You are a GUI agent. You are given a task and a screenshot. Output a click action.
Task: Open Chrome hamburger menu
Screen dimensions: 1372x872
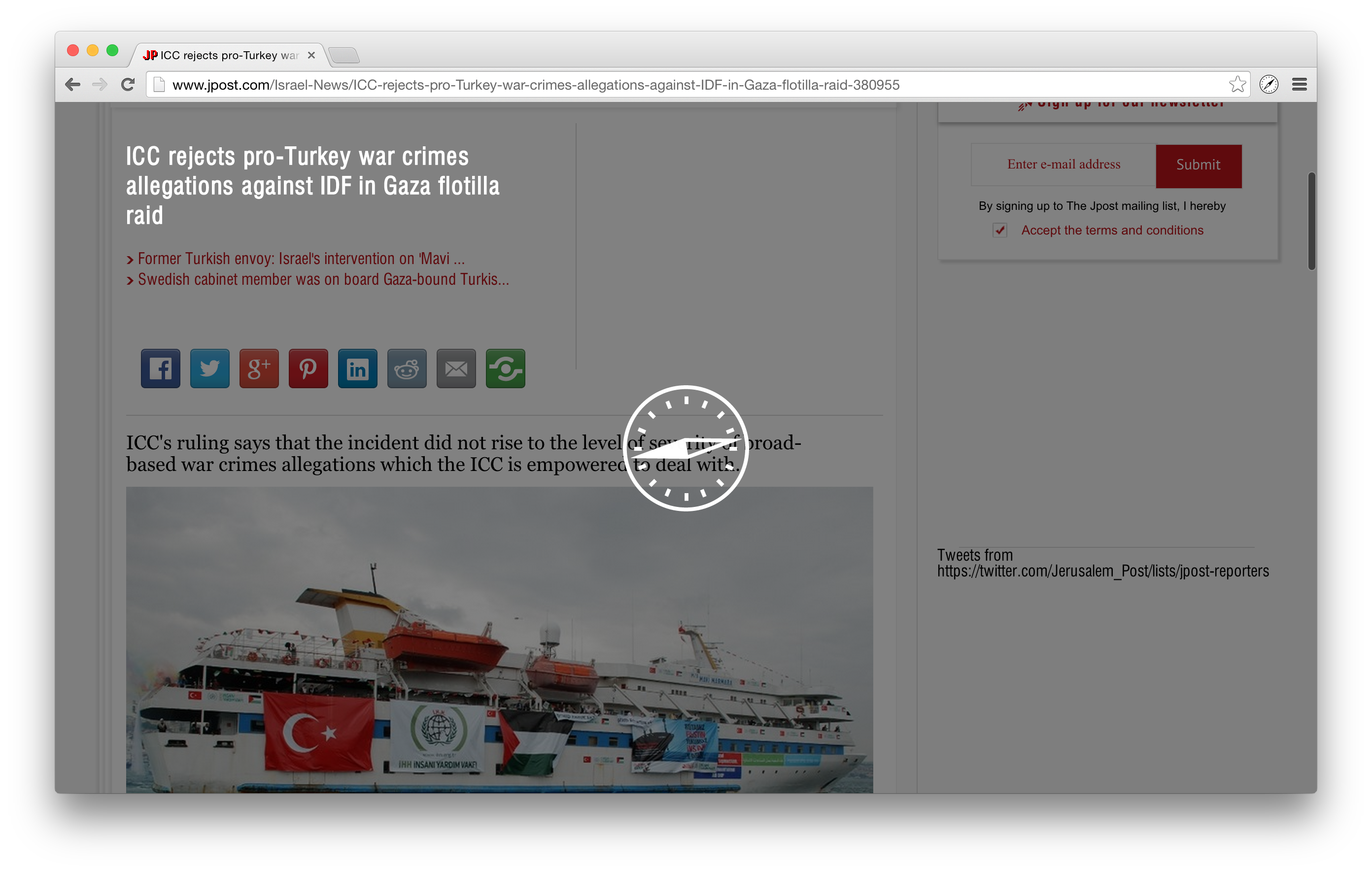(x=1299, y=84)
